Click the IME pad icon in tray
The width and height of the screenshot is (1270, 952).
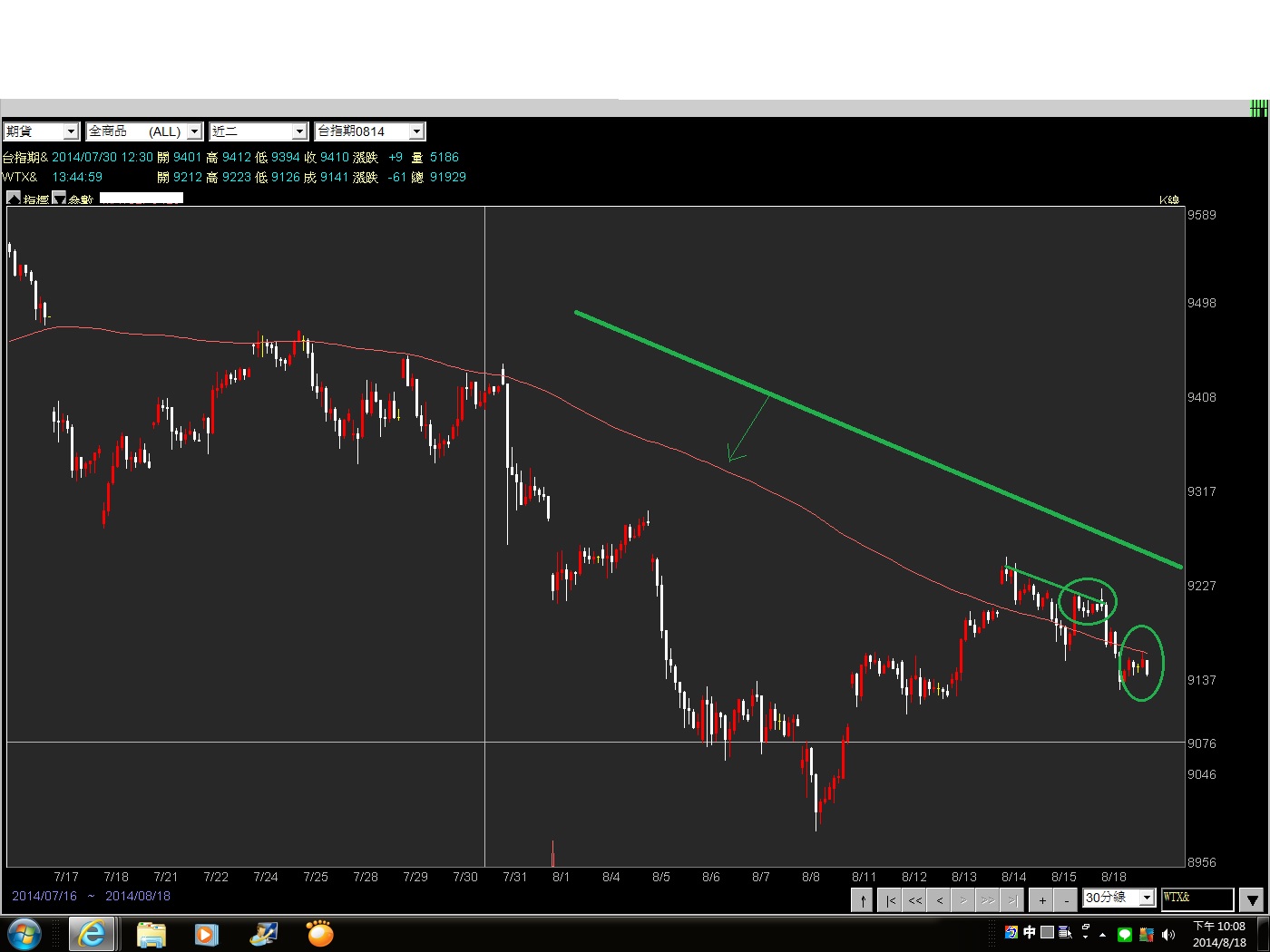click(x=1065, y=932)
